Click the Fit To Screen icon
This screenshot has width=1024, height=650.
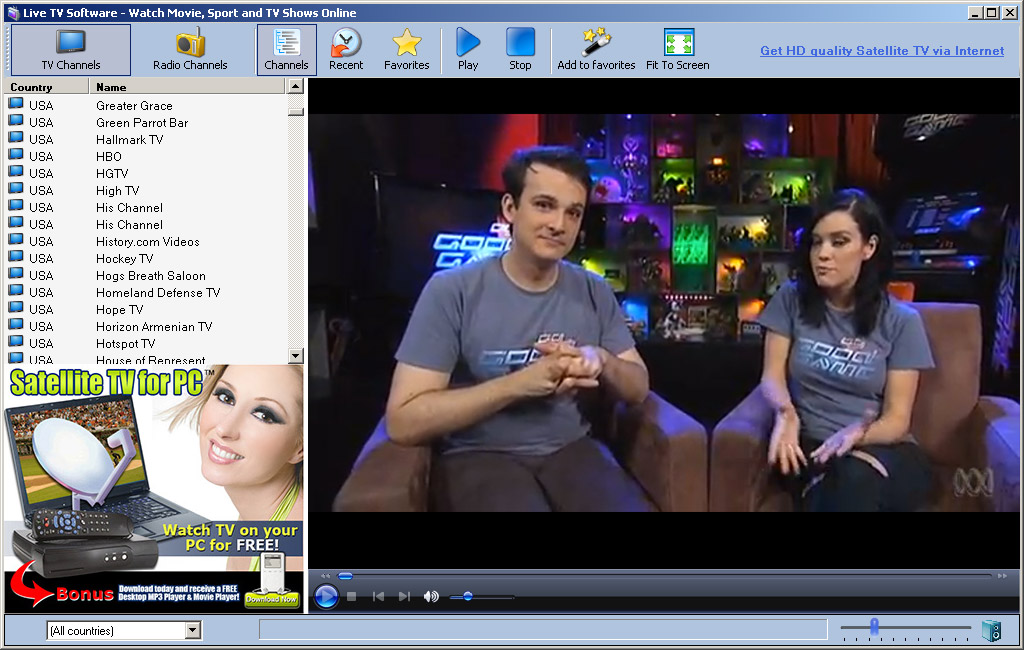tap(678, 43)
